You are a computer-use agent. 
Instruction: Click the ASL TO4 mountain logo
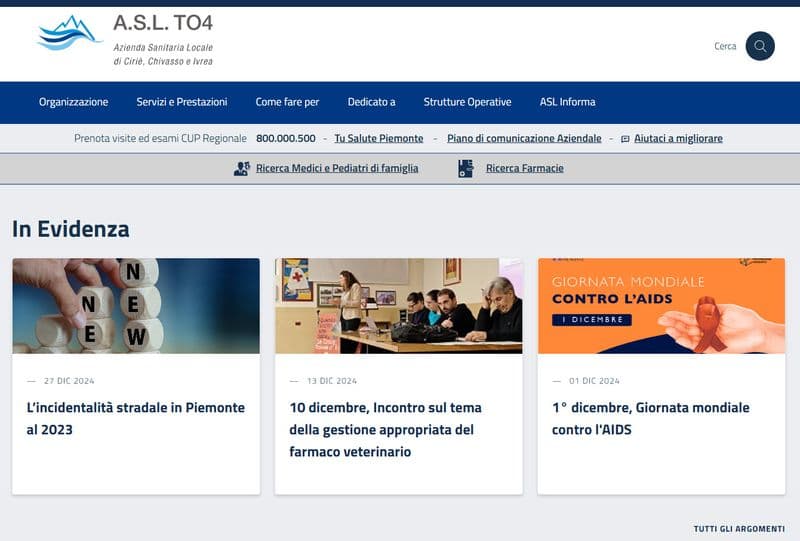pos(68,33)
